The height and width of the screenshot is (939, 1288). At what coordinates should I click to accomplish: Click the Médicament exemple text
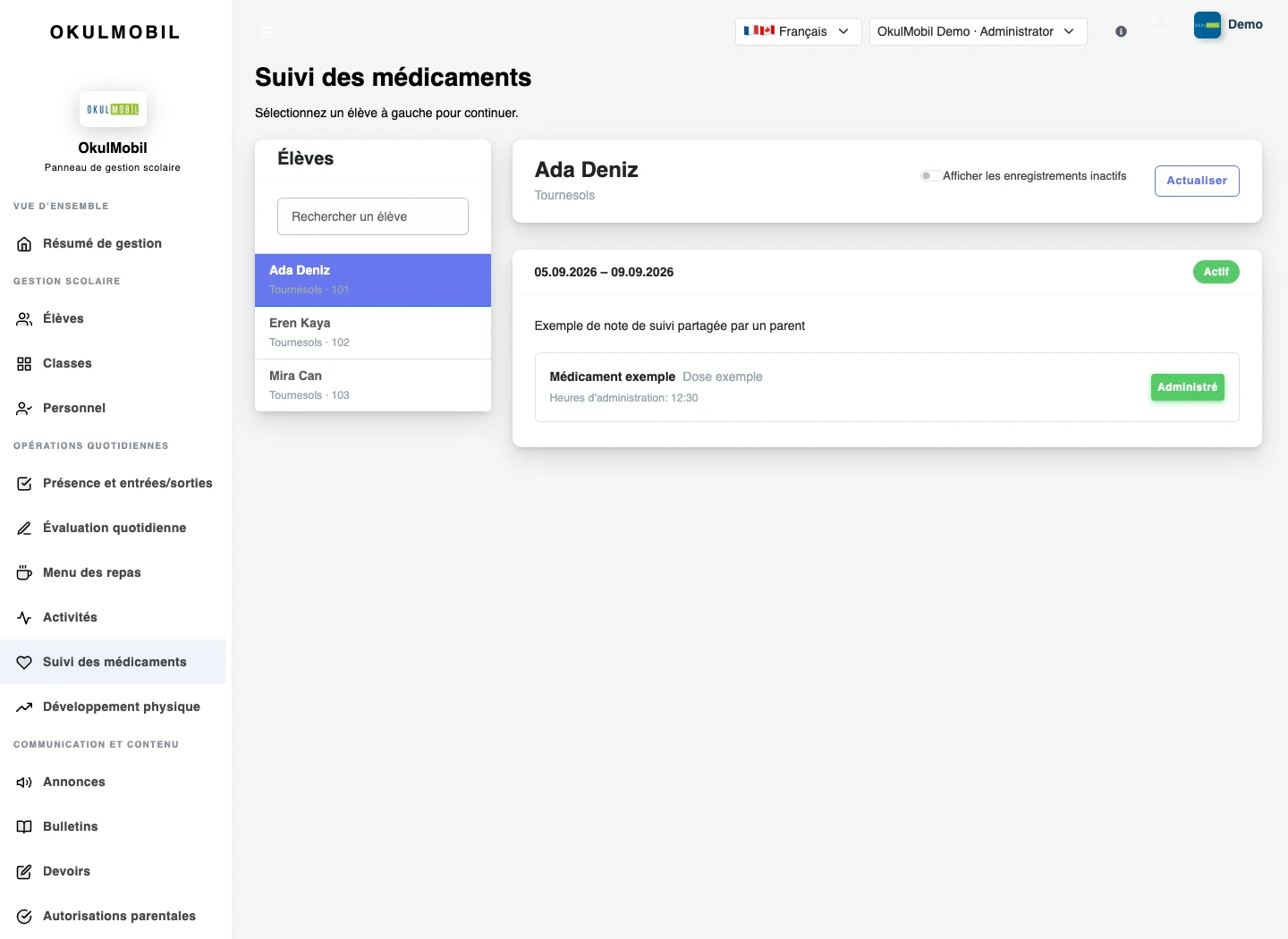click(613, 377)
